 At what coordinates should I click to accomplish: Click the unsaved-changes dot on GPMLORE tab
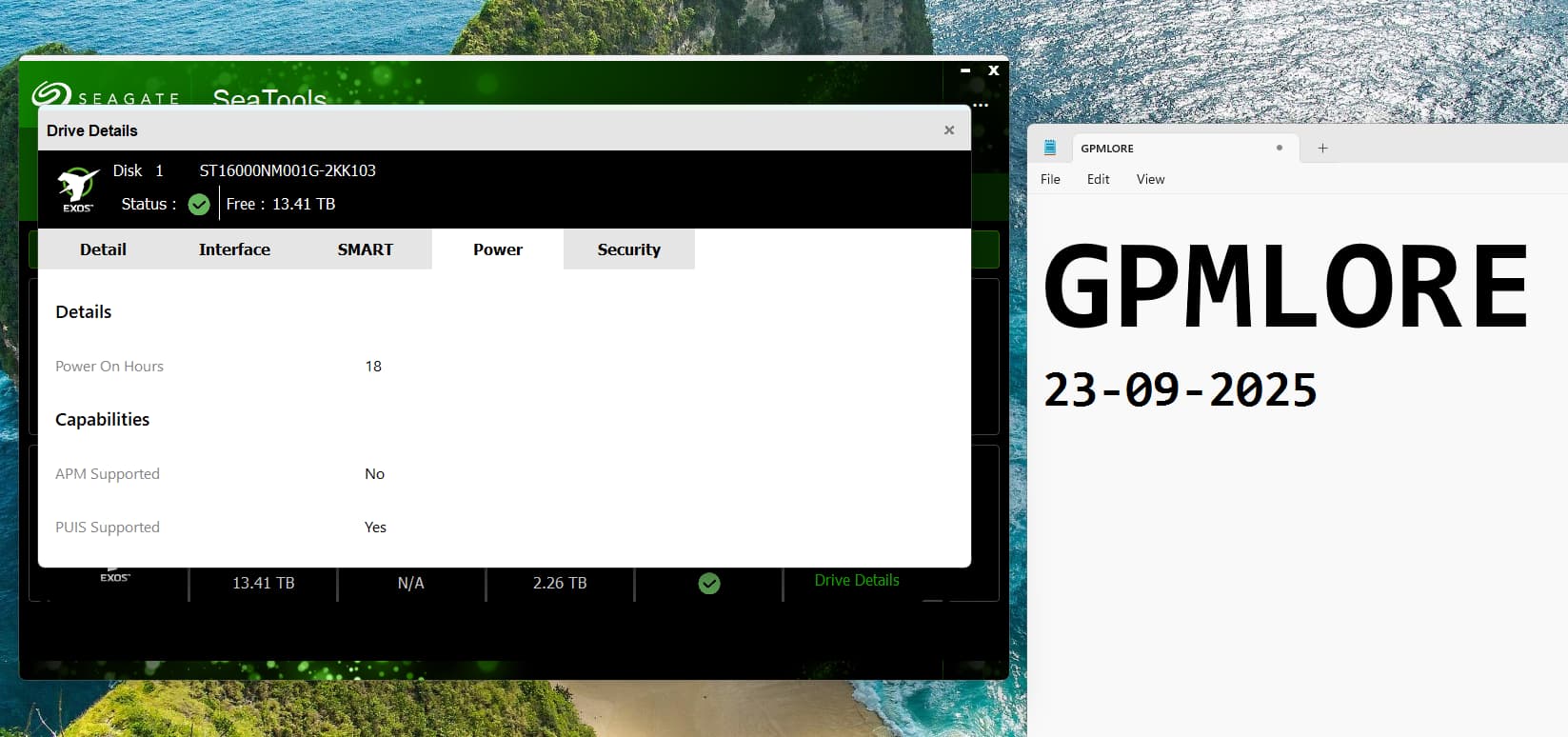pos(1280,148)
